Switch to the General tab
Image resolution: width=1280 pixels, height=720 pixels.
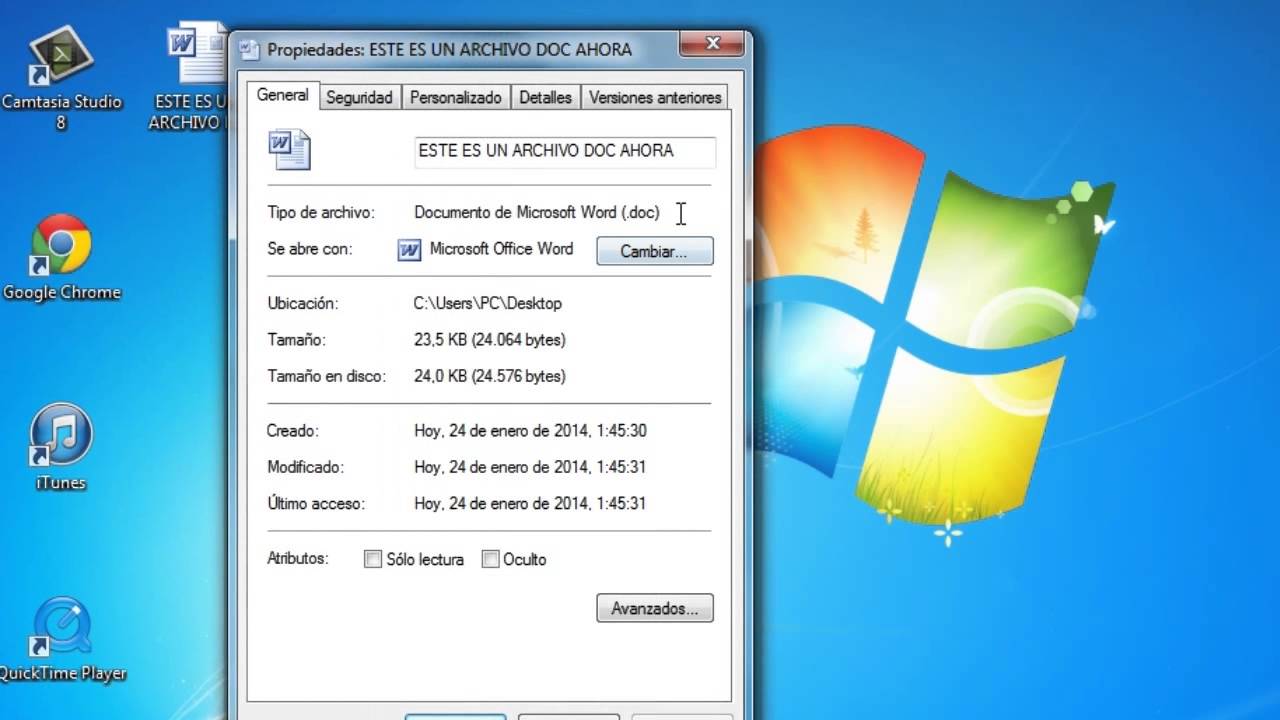pos(283,95)
